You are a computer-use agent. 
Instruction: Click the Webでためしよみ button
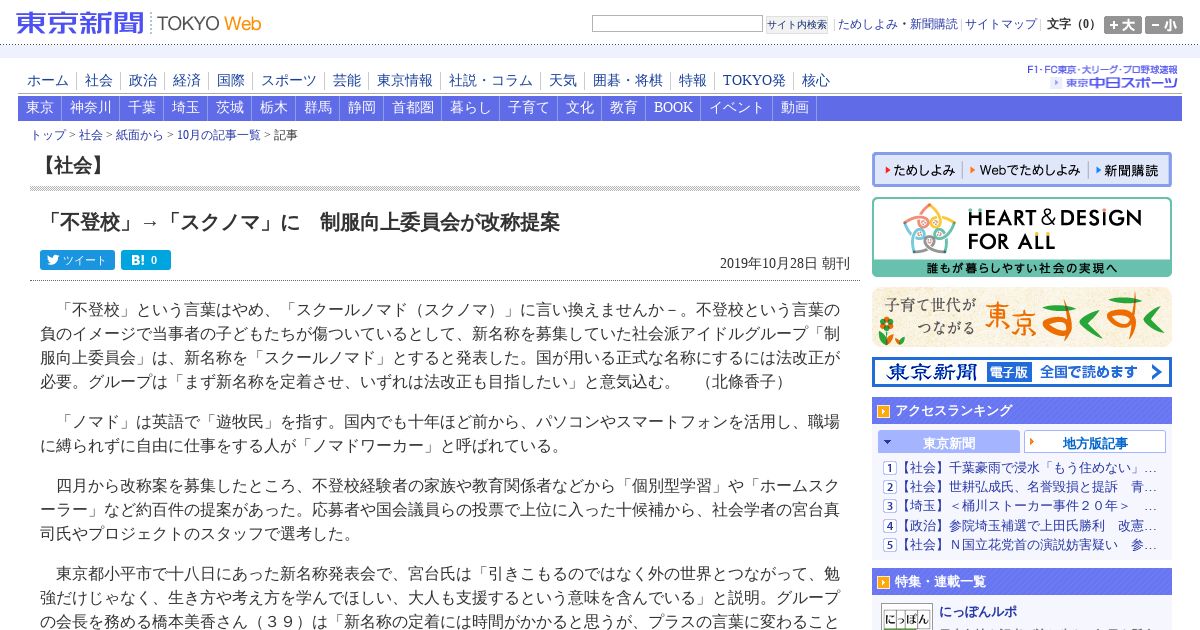click(1027, 170)
